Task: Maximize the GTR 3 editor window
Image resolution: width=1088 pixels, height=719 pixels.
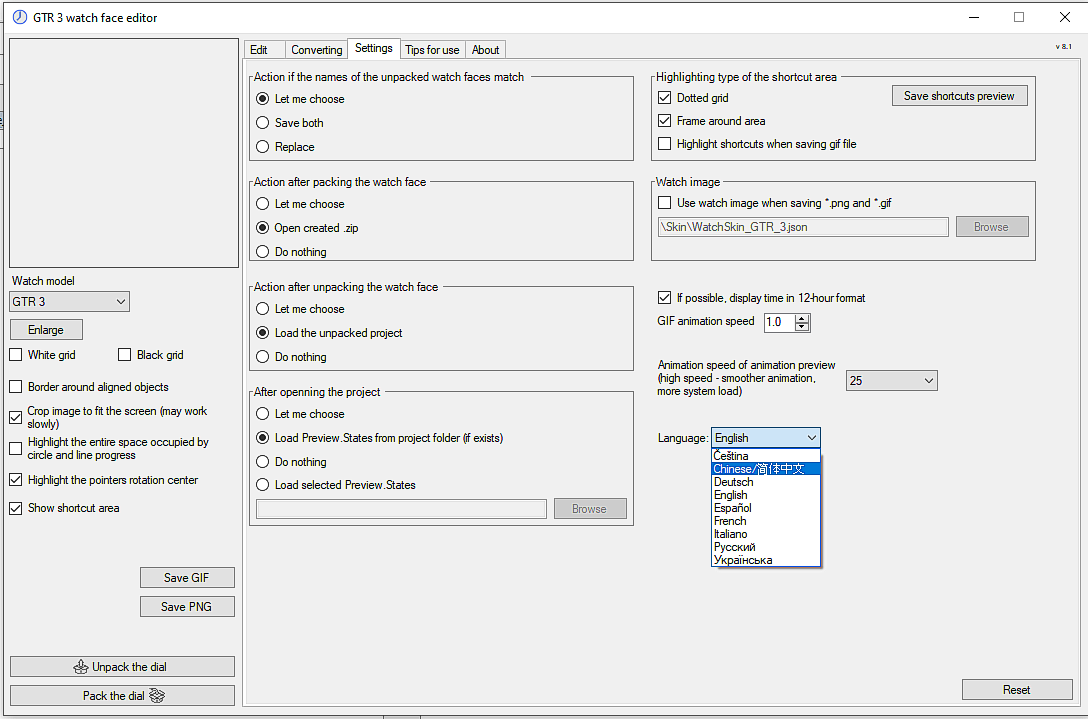Action: [1019, 17]
